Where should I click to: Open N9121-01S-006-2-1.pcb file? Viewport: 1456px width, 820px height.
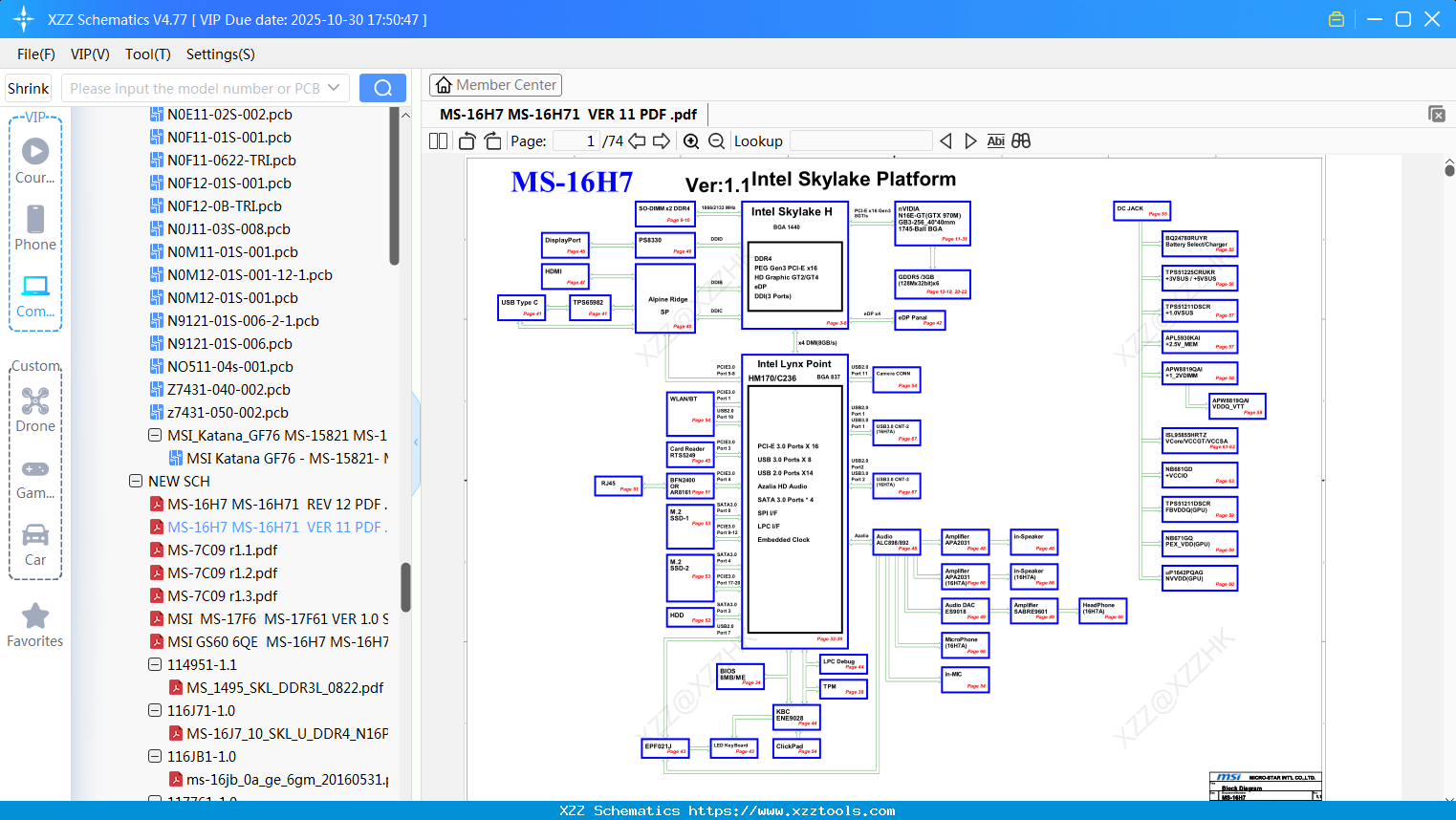click(x=243, y=321)
